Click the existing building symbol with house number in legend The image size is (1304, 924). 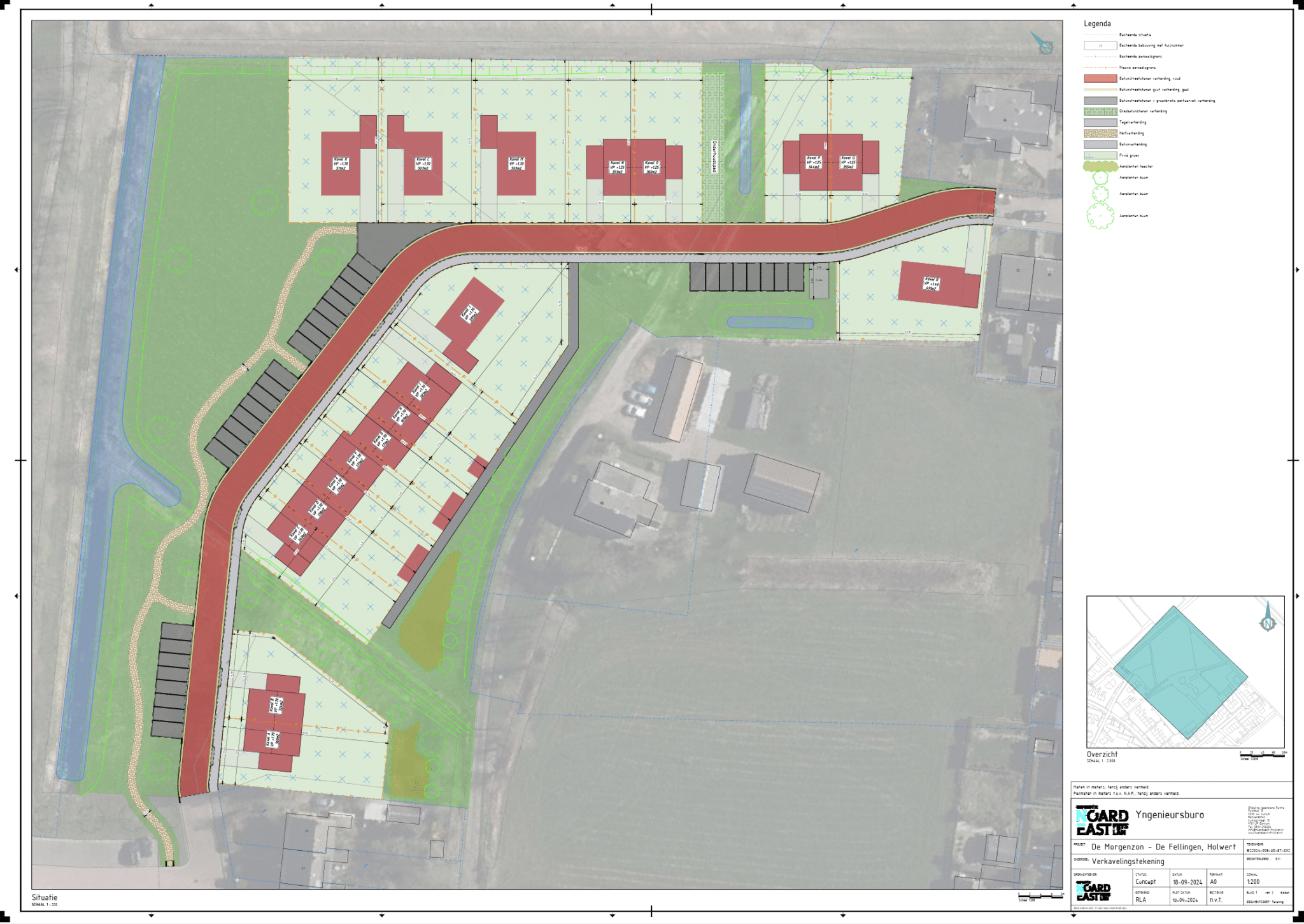point(1100,46)
